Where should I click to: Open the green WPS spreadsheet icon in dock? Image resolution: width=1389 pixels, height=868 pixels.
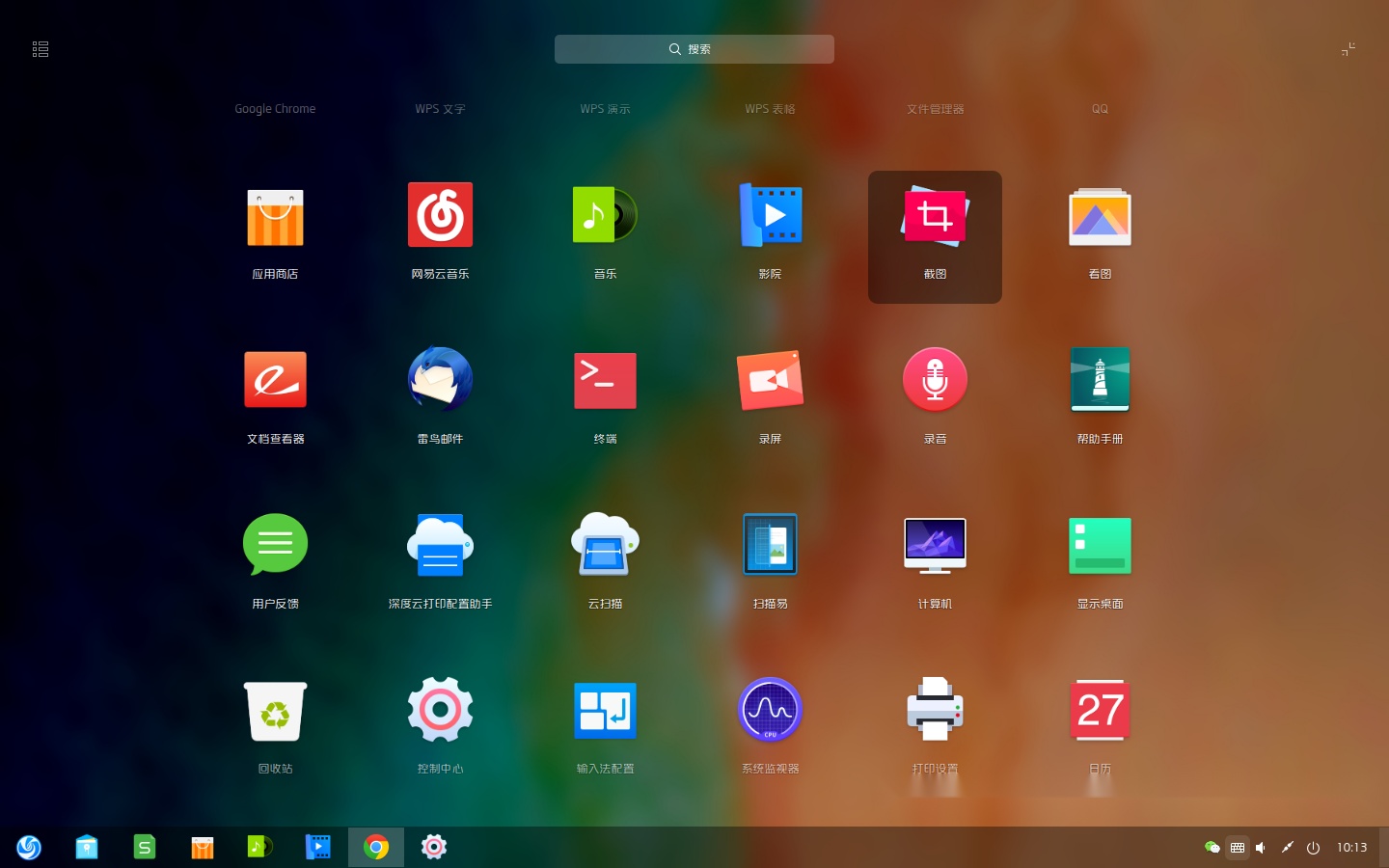pos(145,847)
